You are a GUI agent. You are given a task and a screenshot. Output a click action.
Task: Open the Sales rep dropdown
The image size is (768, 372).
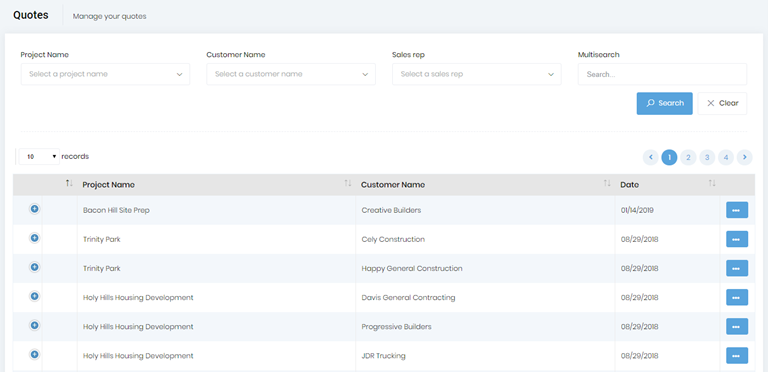[477, 74]
